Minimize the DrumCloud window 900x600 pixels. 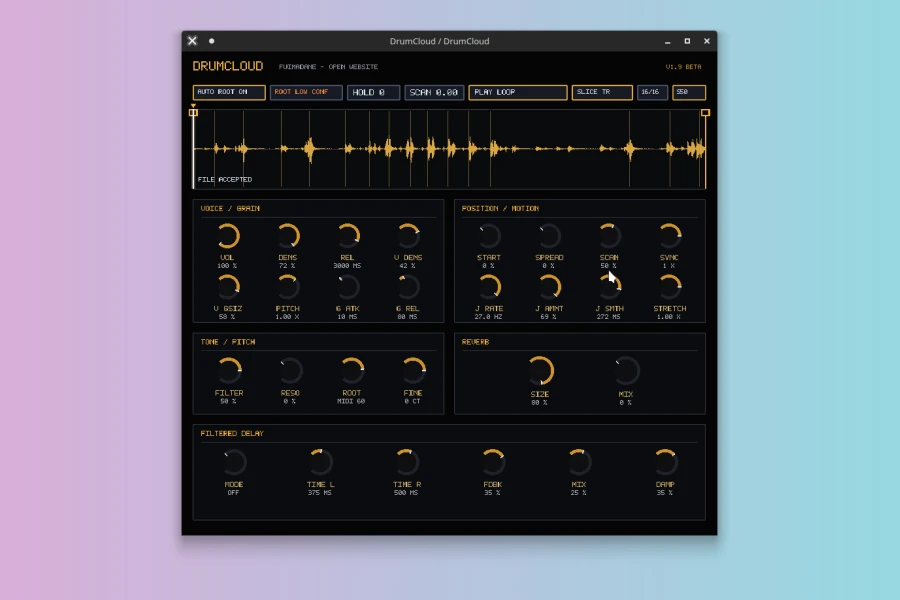[x=668, y=41]
